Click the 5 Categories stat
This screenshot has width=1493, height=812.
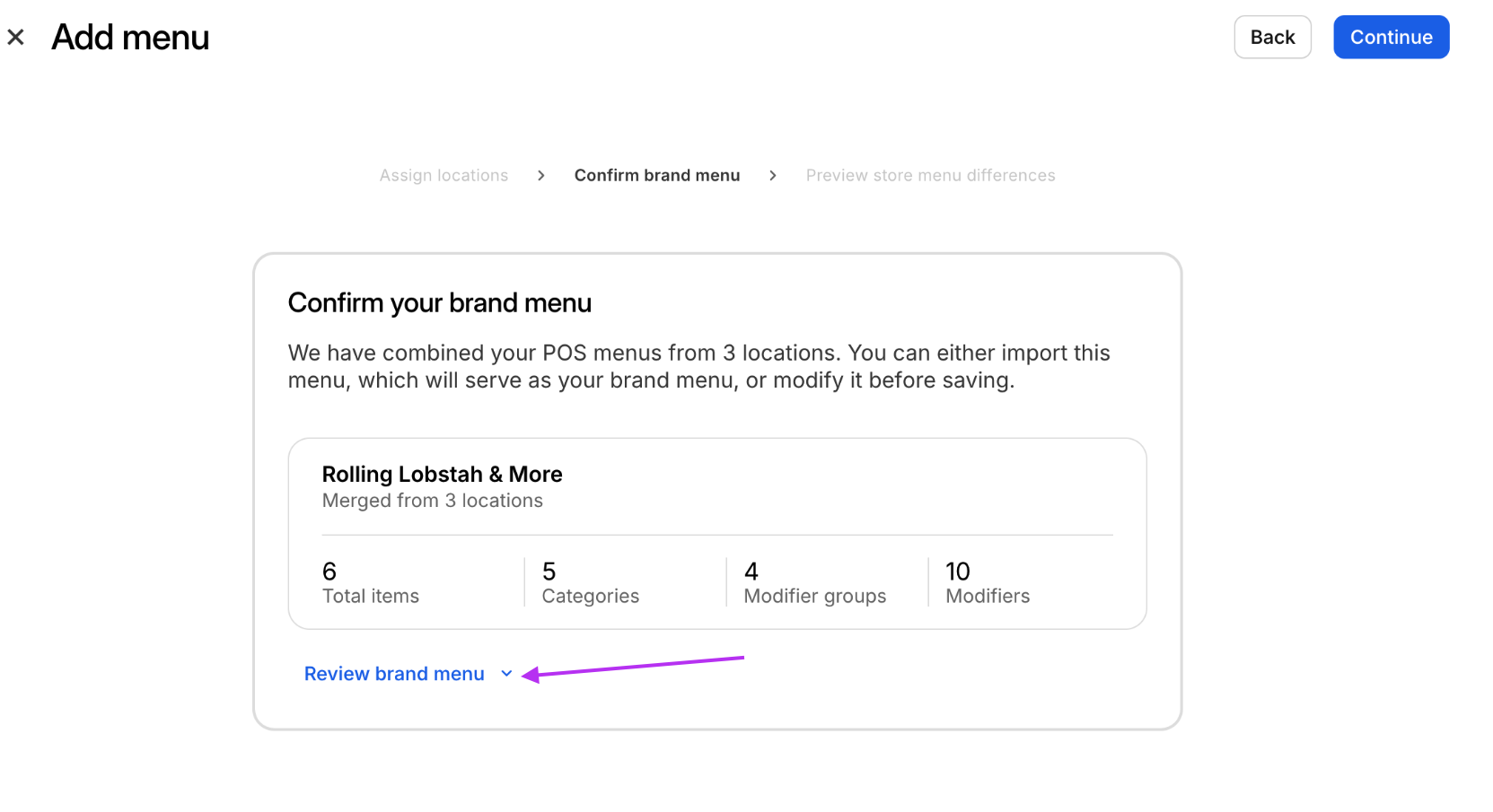[590, 583]
